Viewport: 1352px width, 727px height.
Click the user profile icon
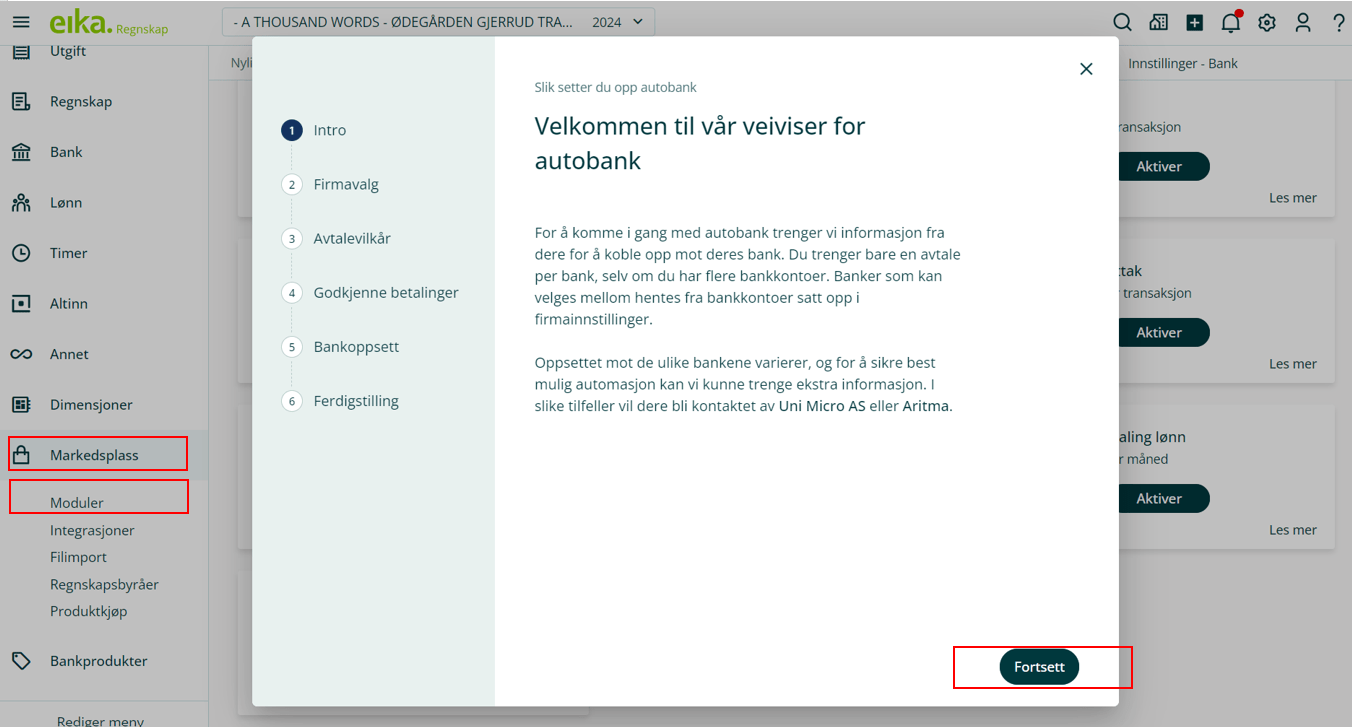[x=1303, y=22]
